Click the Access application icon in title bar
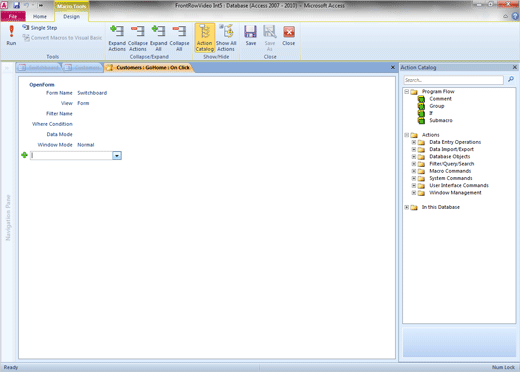 (4, 5)
